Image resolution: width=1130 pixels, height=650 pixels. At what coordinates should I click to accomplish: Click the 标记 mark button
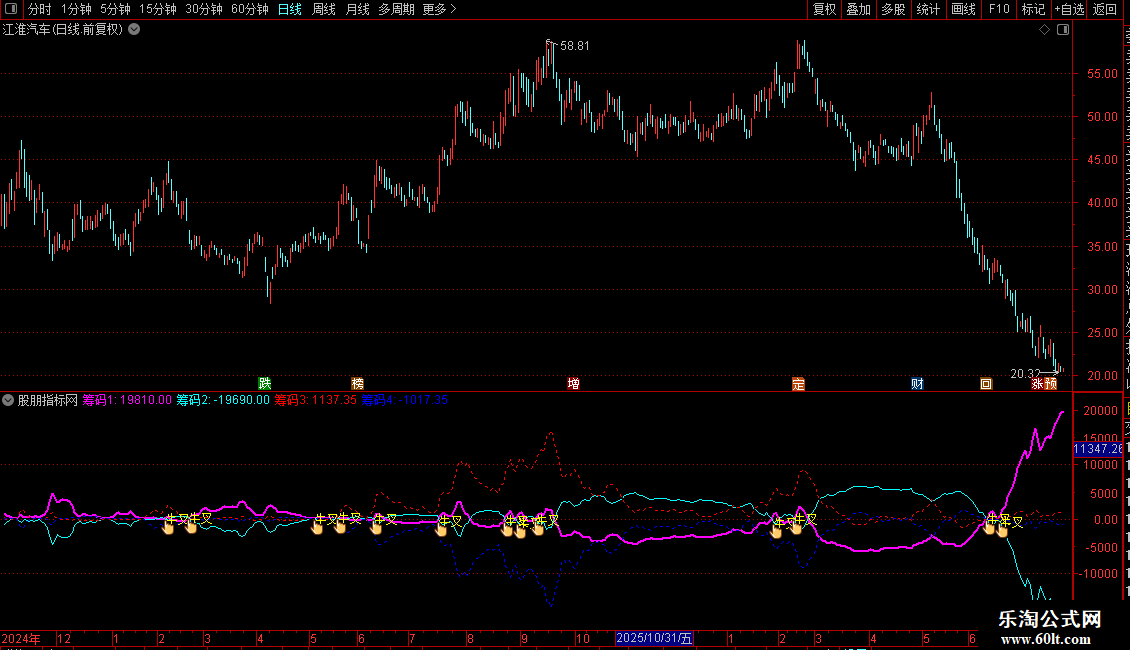pyautogui.click(x=1033, y=9)
